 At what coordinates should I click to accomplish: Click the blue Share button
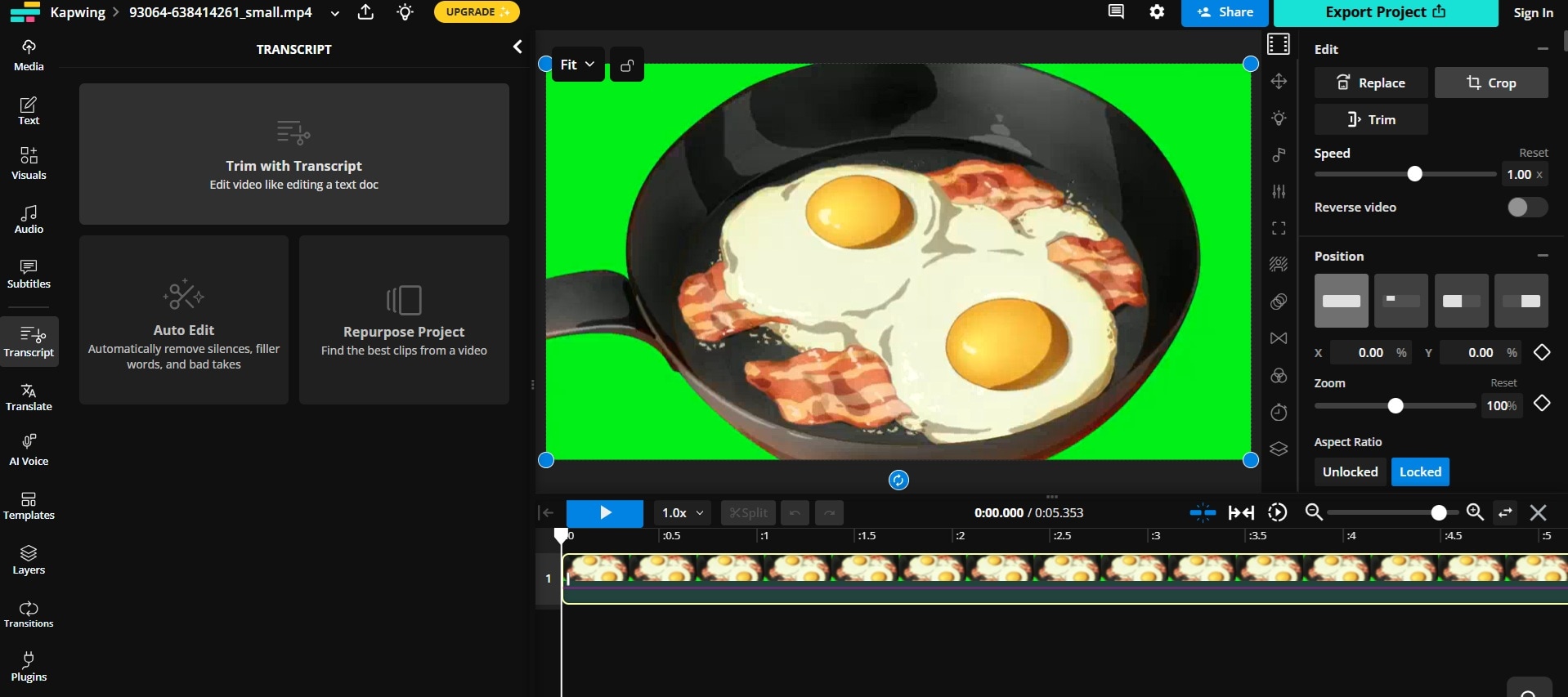coord(1225,12)
